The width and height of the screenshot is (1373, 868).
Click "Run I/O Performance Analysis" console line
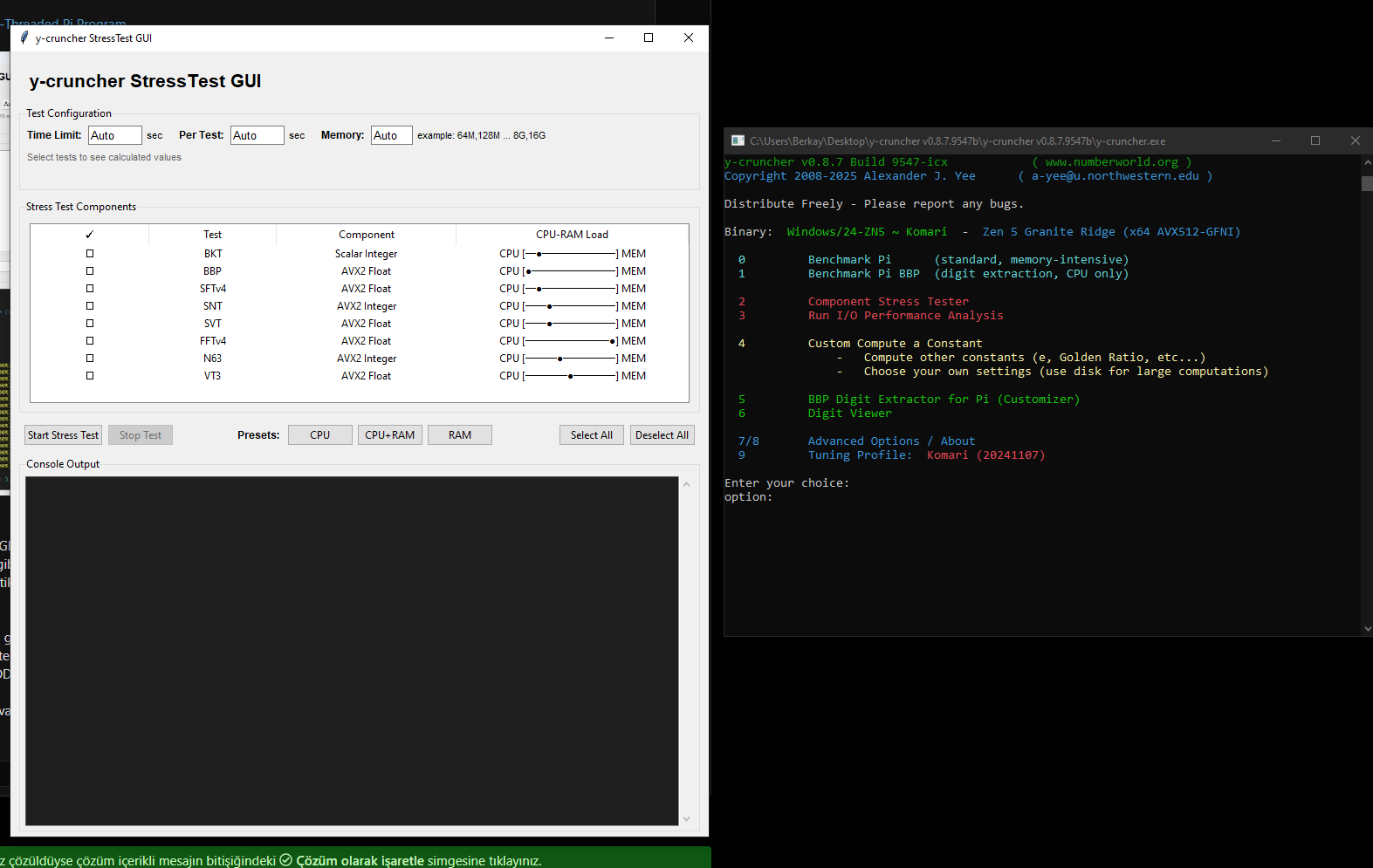pyautogui.click(x=906, y=316)
